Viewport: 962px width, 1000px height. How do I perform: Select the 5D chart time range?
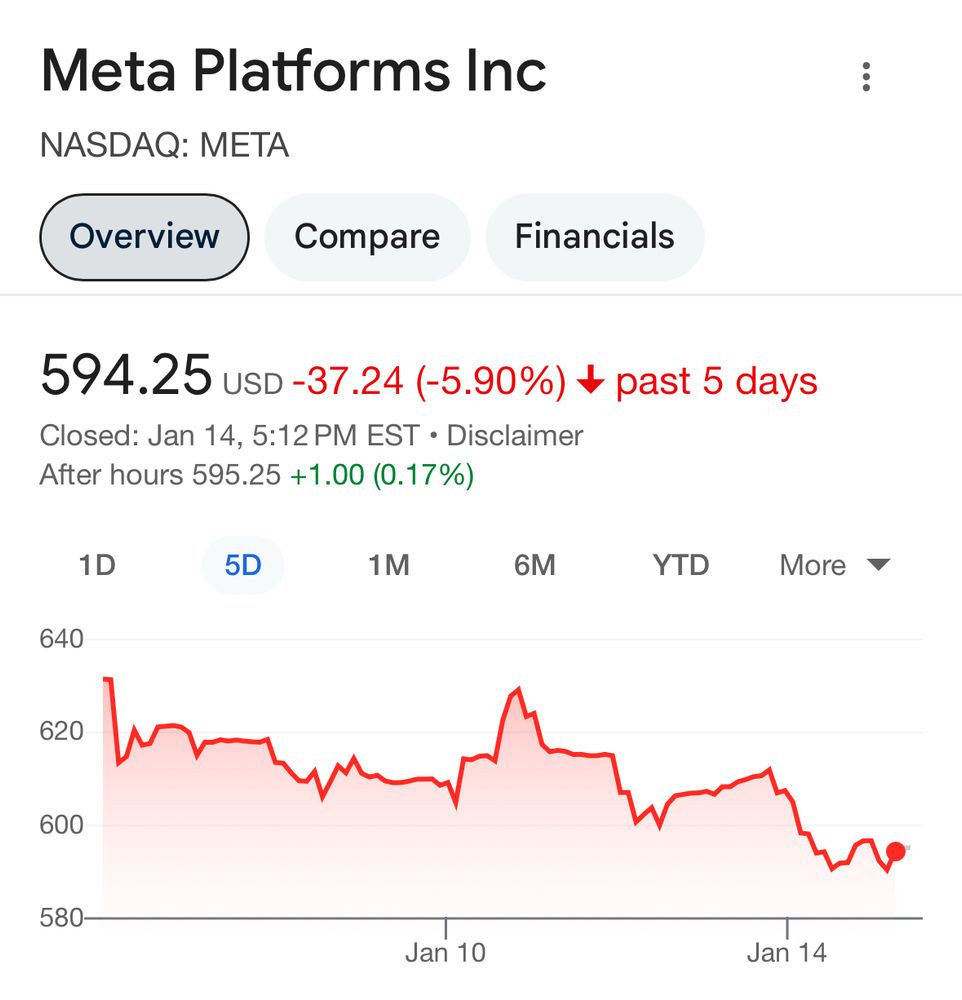(243, 565)
